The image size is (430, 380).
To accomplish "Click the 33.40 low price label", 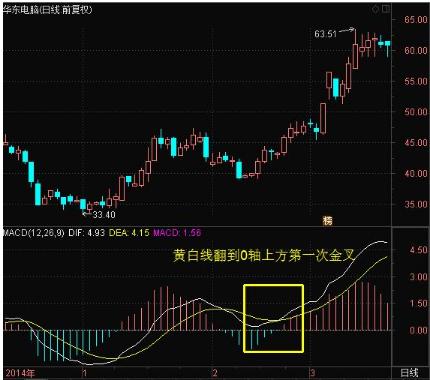I will 104,215.
